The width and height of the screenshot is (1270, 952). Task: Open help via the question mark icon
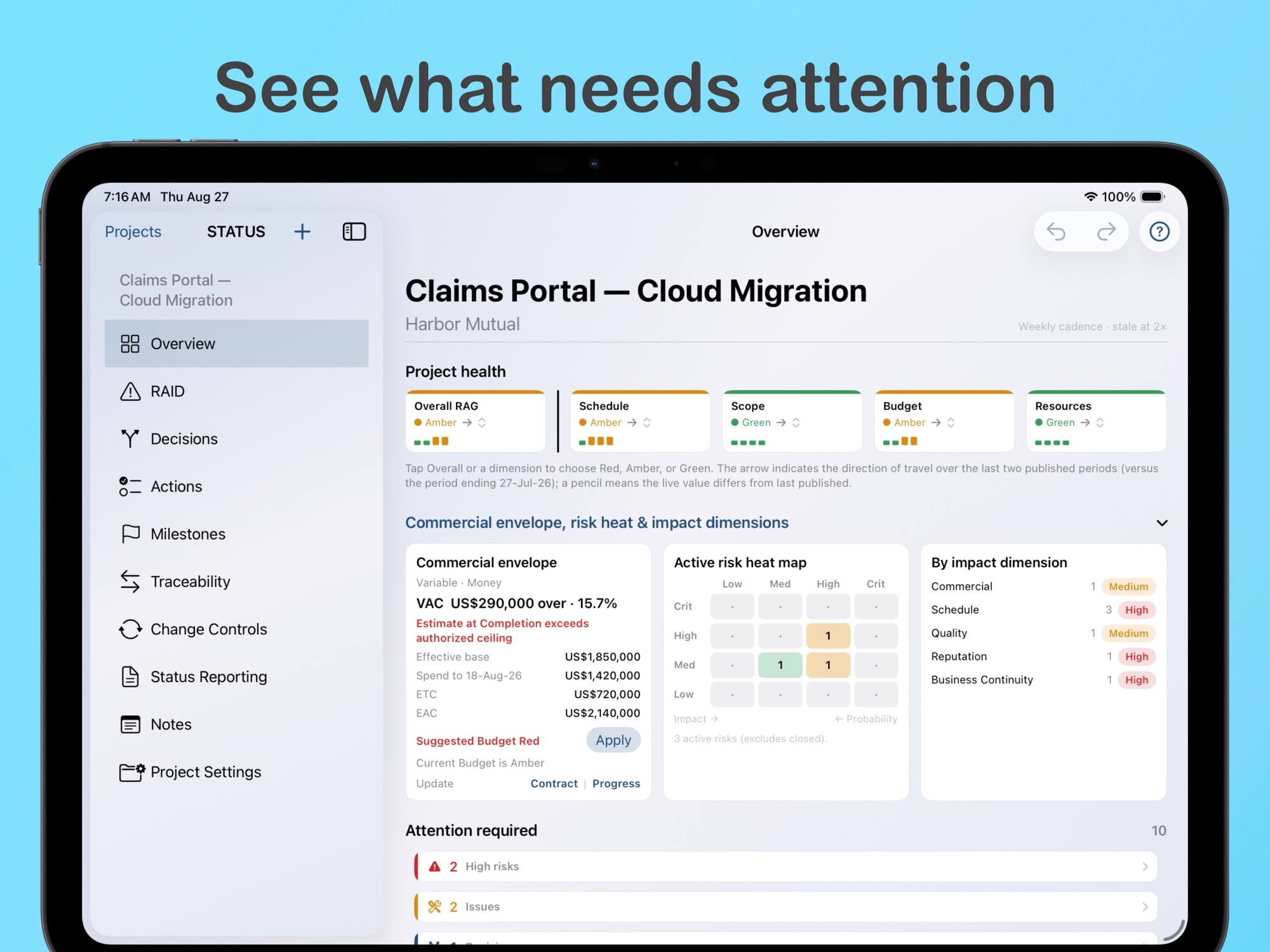tap(1160, 232)
